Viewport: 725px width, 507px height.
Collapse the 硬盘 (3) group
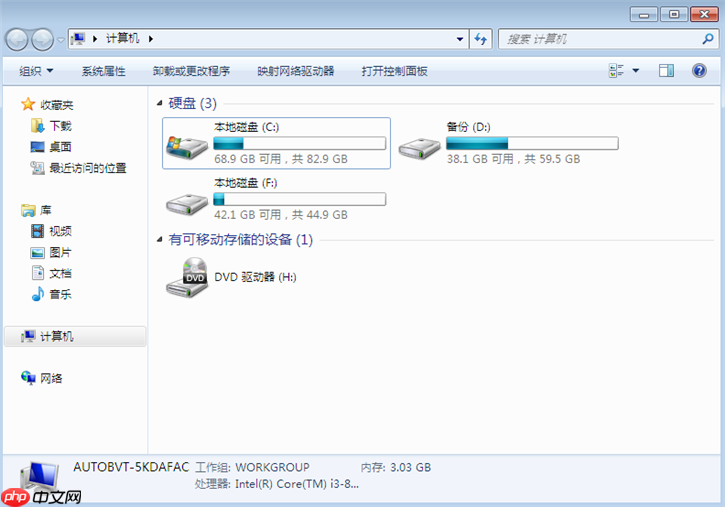point(160,103)
